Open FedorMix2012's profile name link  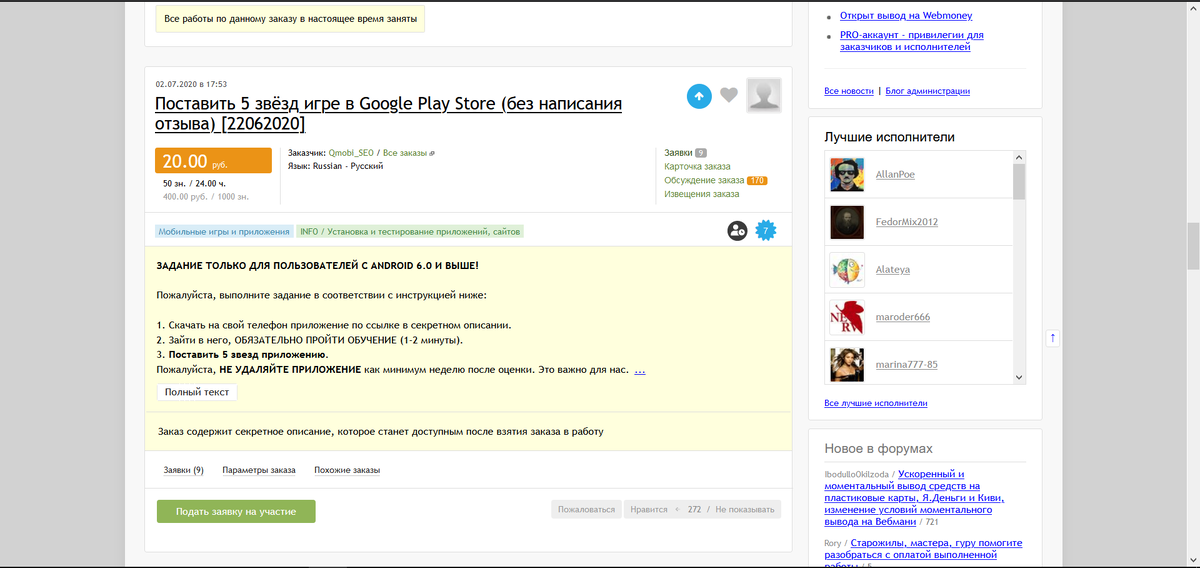pos(907,222)
